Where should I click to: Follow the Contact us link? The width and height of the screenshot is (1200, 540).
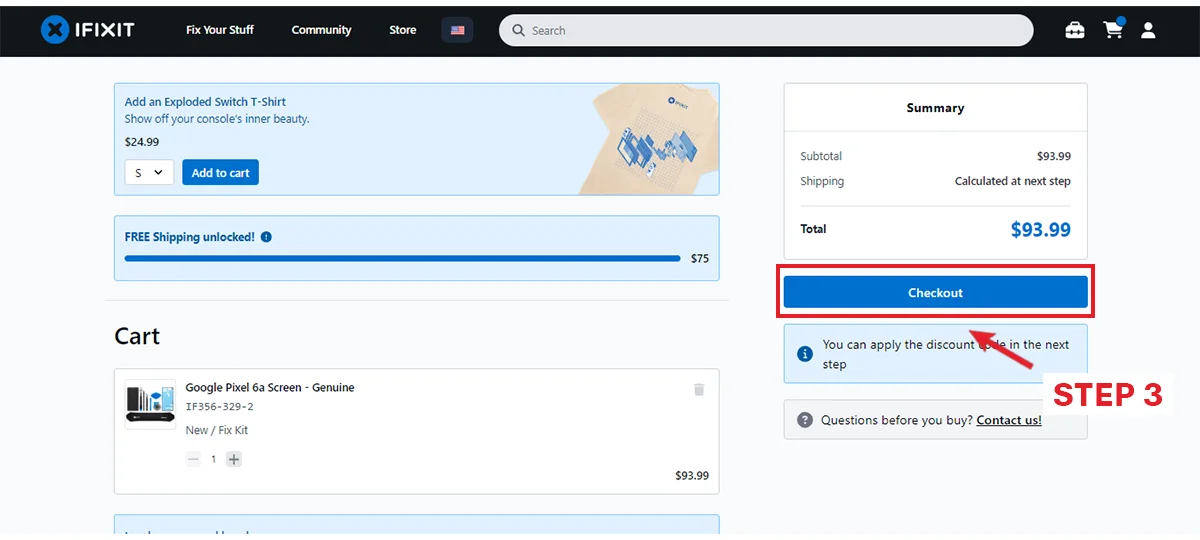1008,420
